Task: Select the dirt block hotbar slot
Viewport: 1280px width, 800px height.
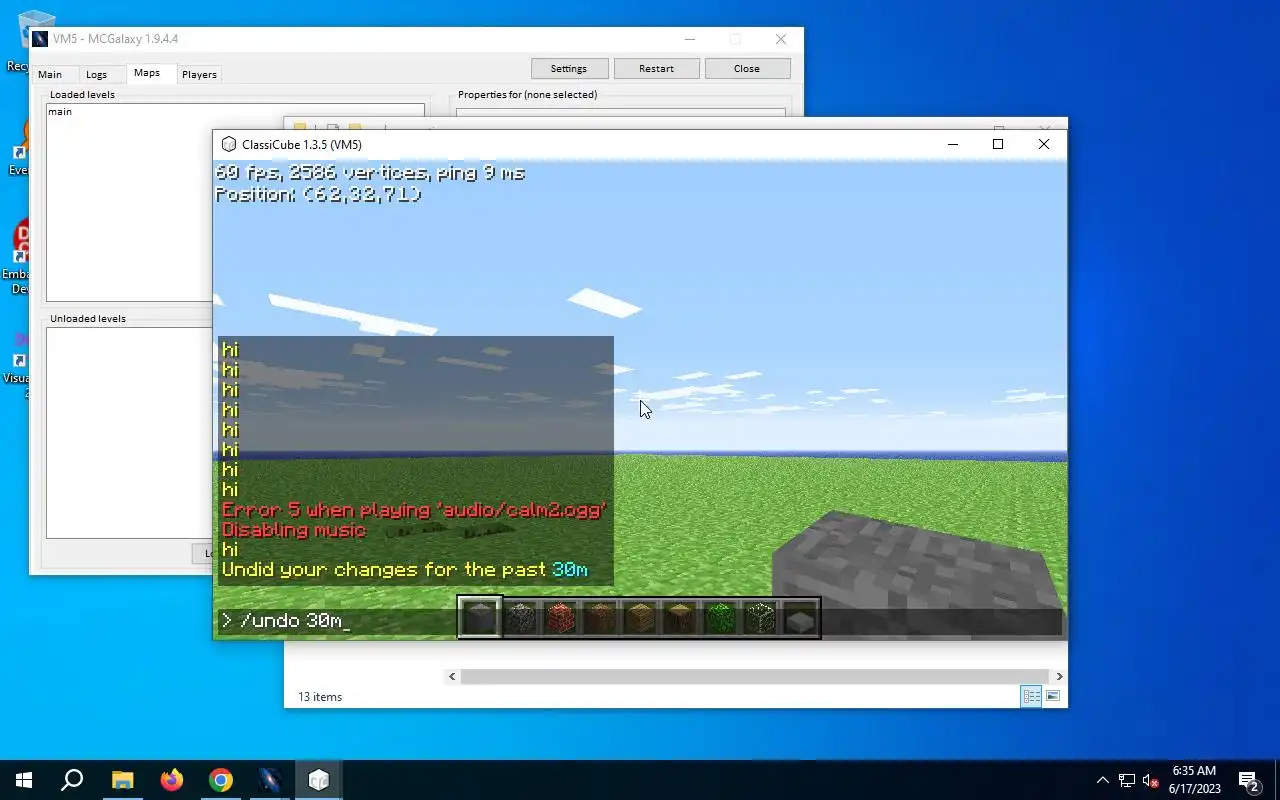Action: coord(600,618)
